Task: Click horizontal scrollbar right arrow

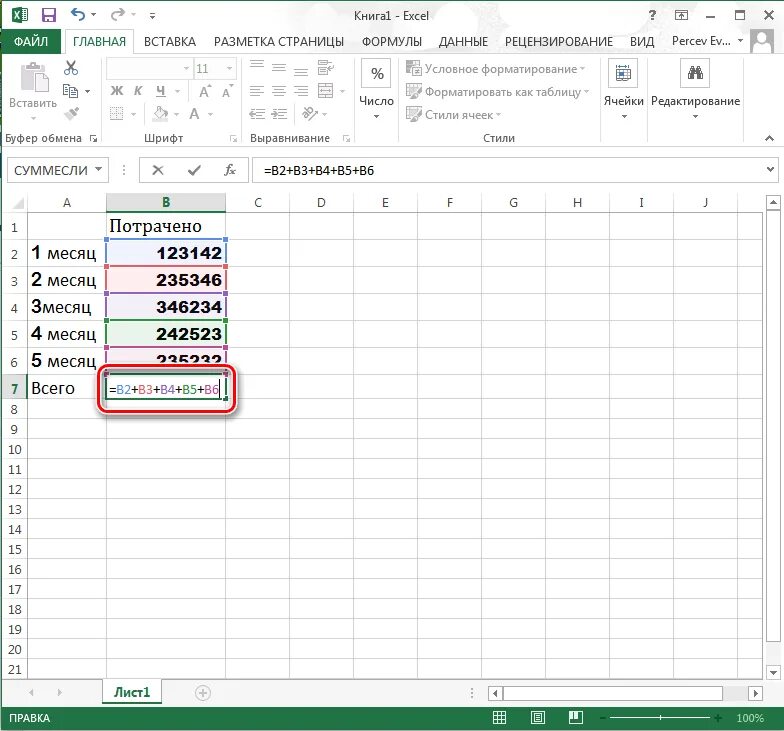Action: click(755, 693)
